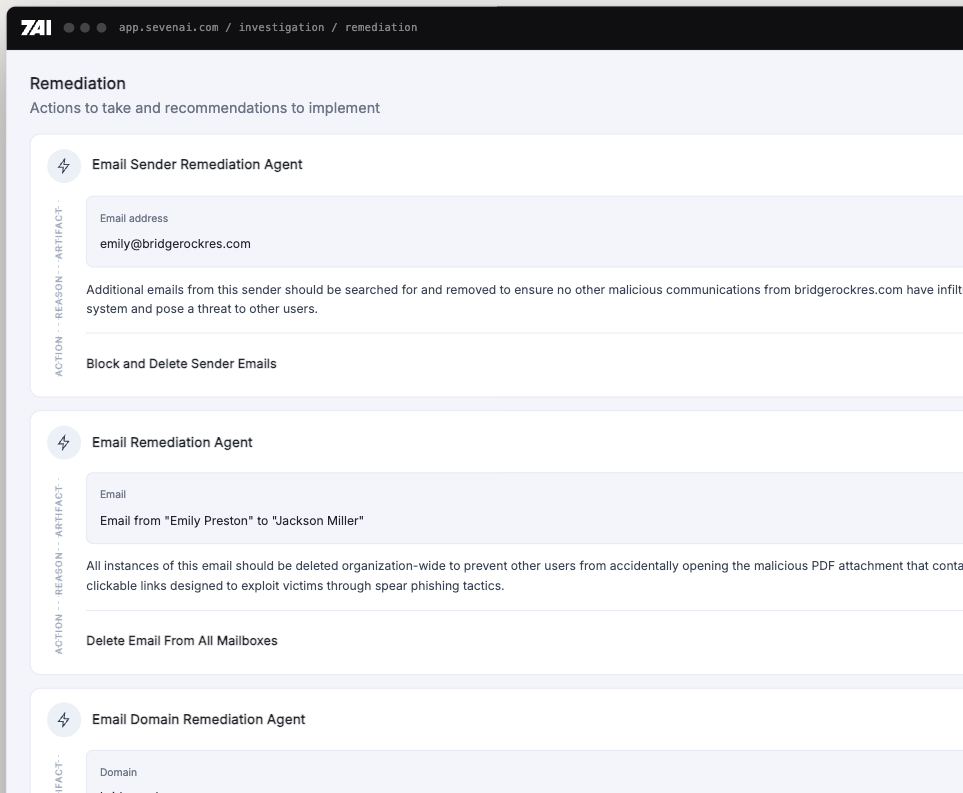963x793 pixels.
Task: Open 'remediation' in the URL breadcrumb
Action: (x=381, y=28)
